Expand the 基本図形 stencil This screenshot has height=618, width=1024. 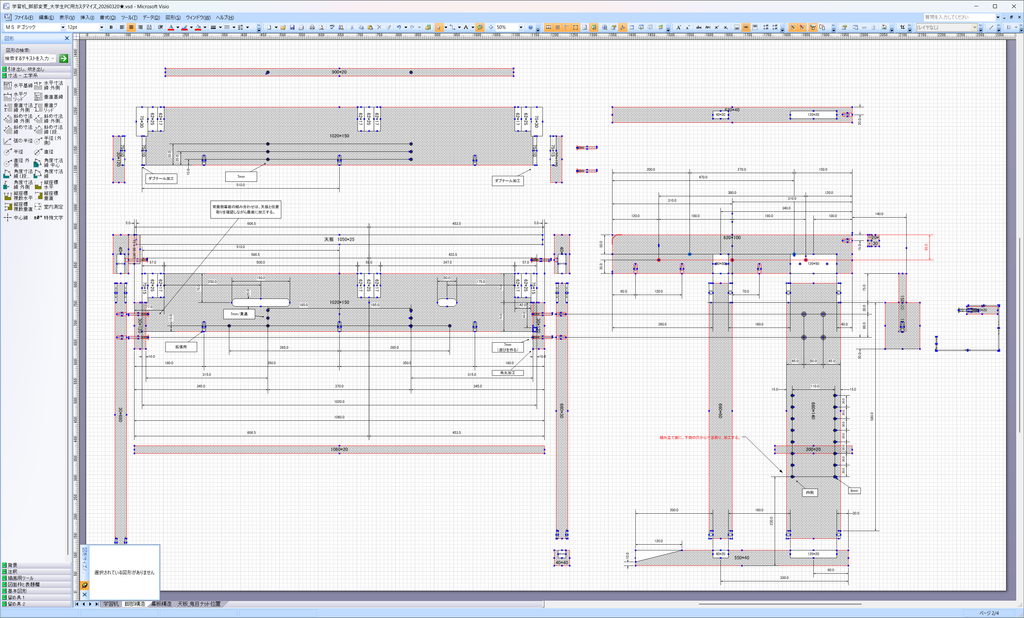click(36, 591)
